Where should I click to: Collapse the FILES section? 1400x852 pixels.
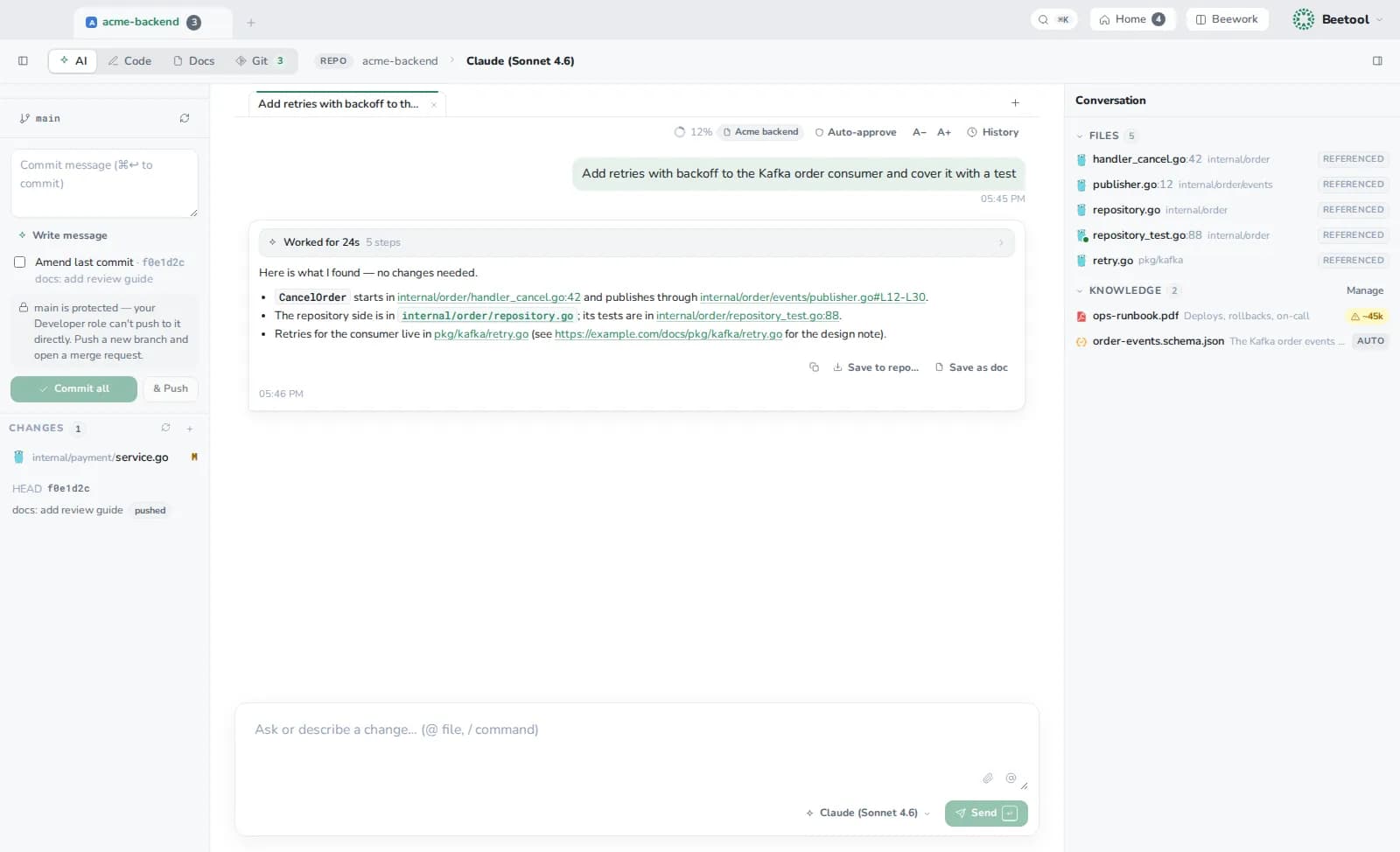point(1105,136)
